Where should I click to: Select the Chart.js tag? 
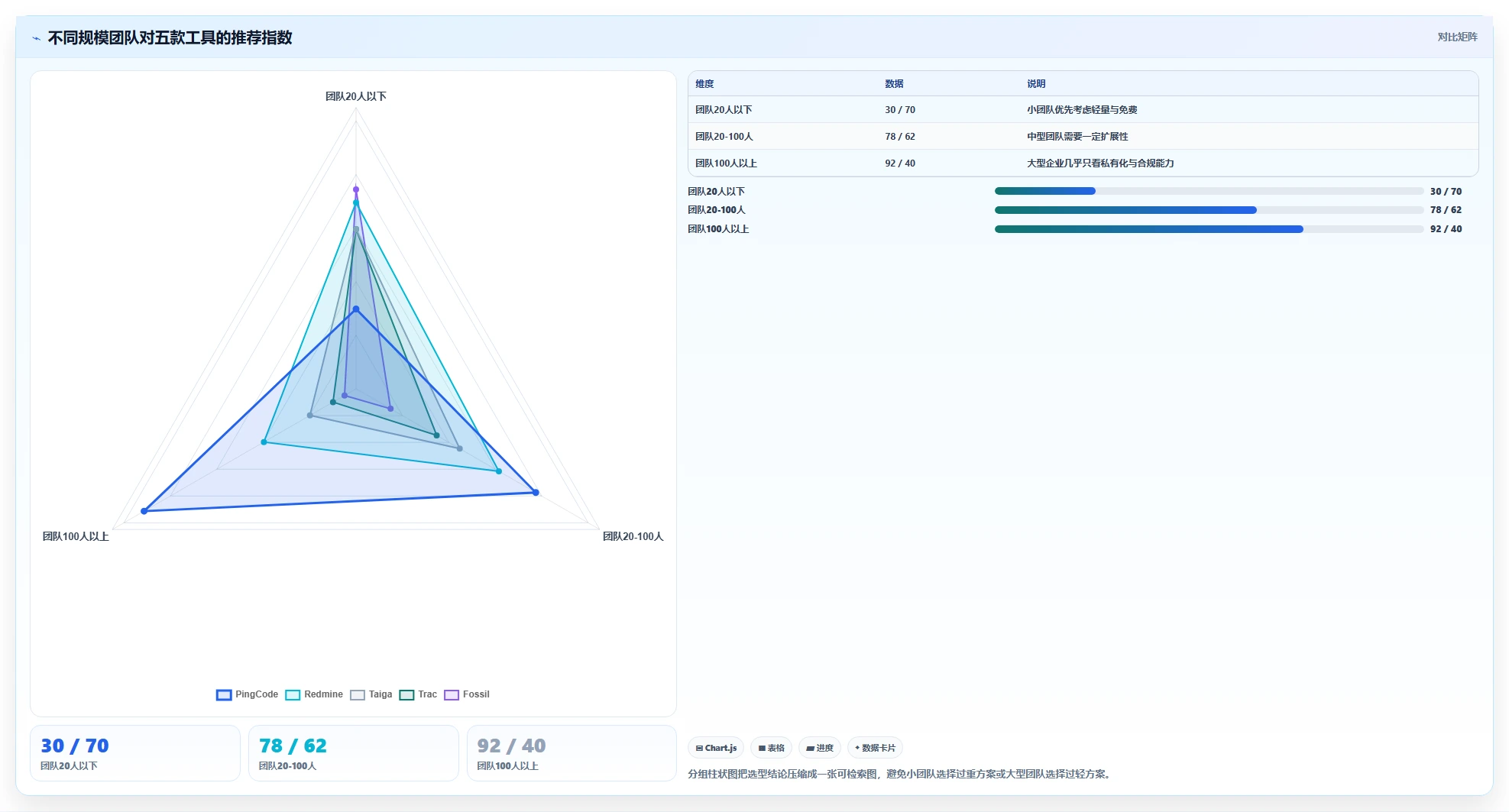click(x=717, y=748)
